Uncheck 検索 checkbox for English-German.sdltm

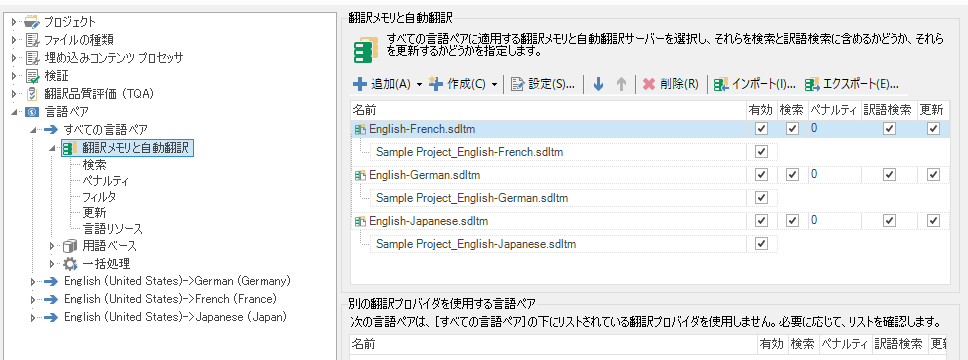pyautogui.click(x=793, y=175)
